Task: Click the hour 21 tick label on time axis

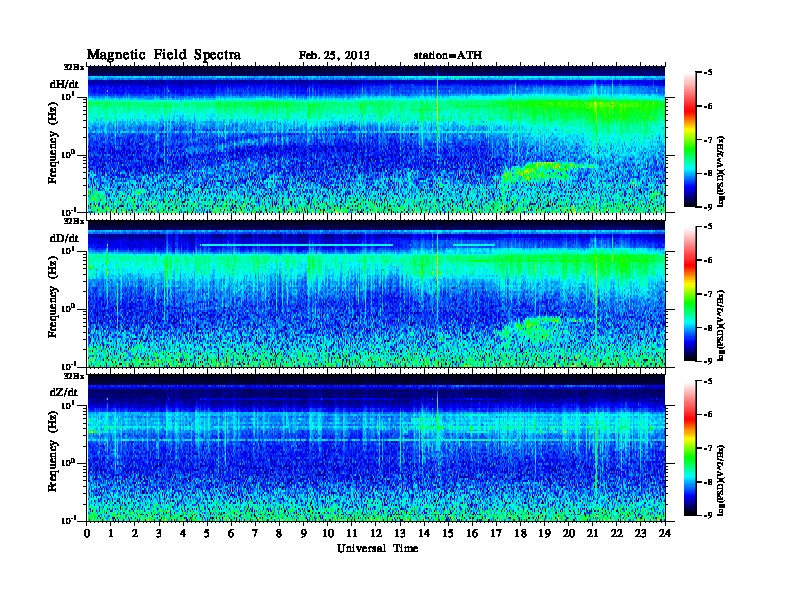Action: coord(592,533)
